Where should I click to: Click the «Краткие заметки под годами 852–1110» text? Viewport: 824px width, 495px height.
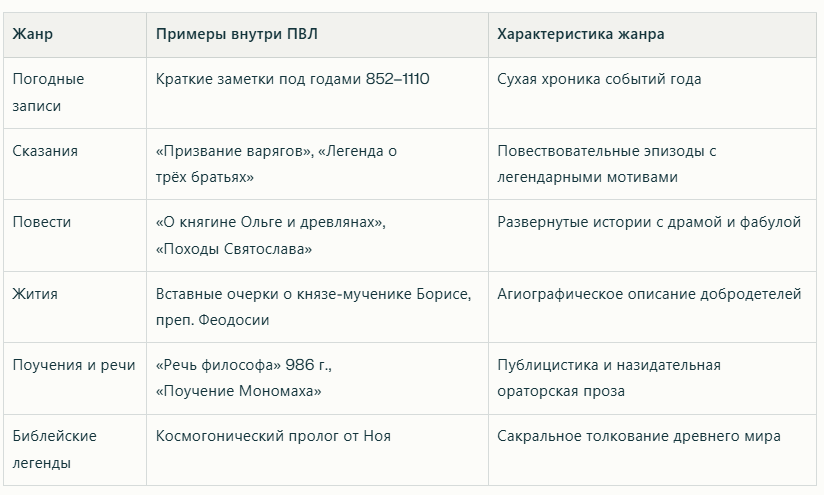point(292,79)
